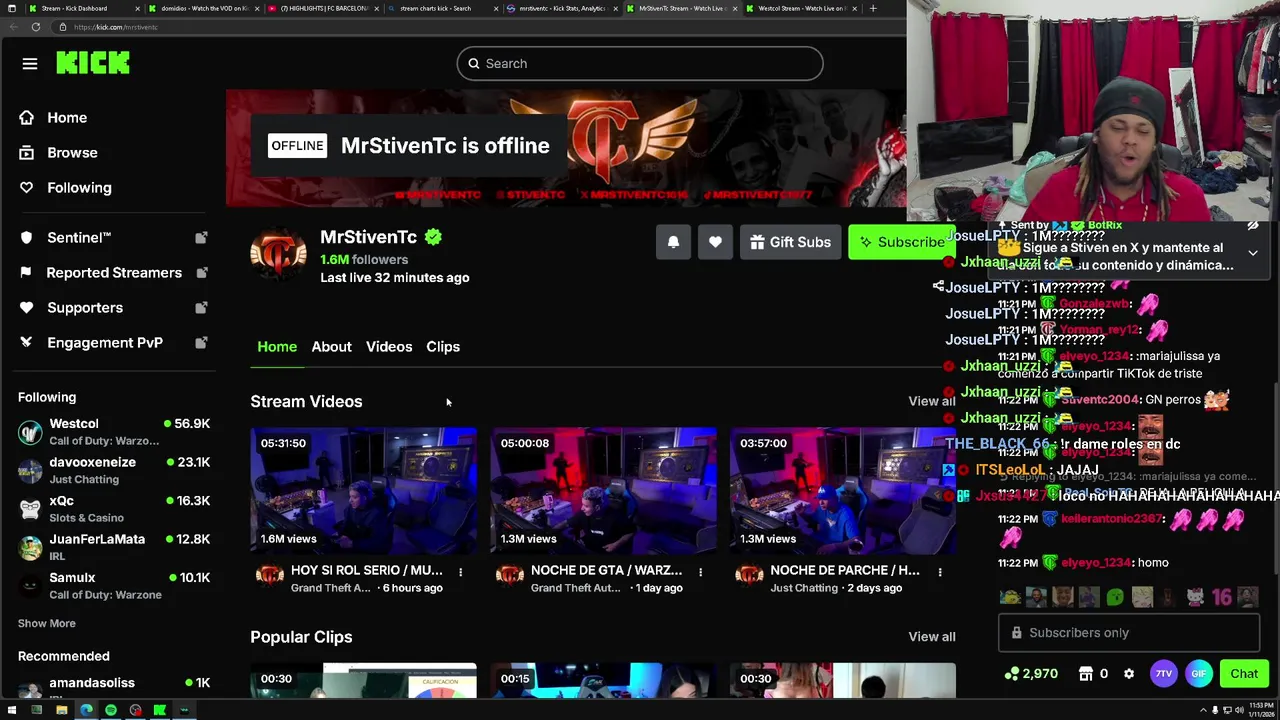The height and width of the screenshot is (720, 1280).
Task: Open the NOCHE DE PARCHE video thumbnail
Action: 843,491
